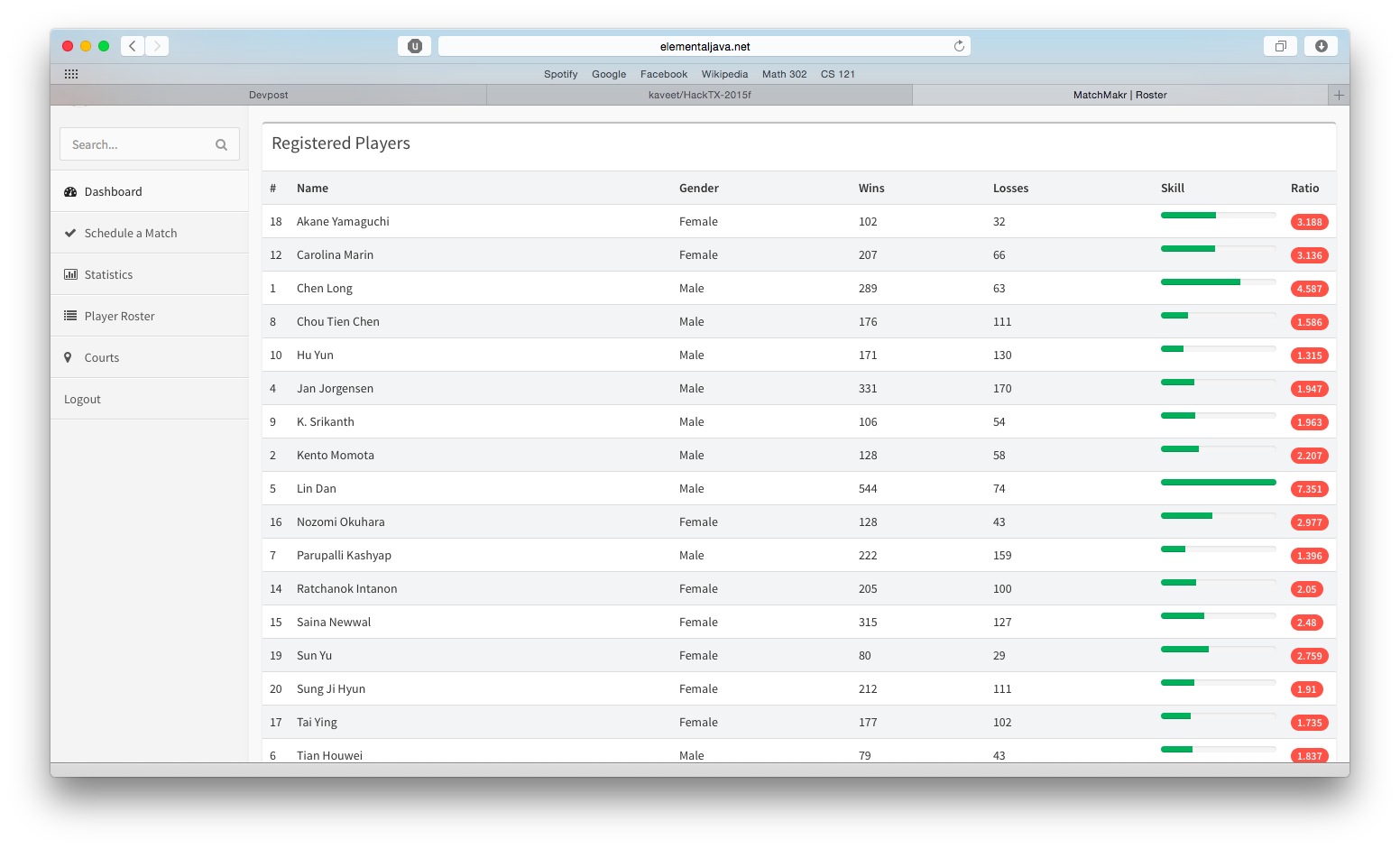
Task: Click the Ratio column header
Action: pyautogui.click(x=1304, y=188)
